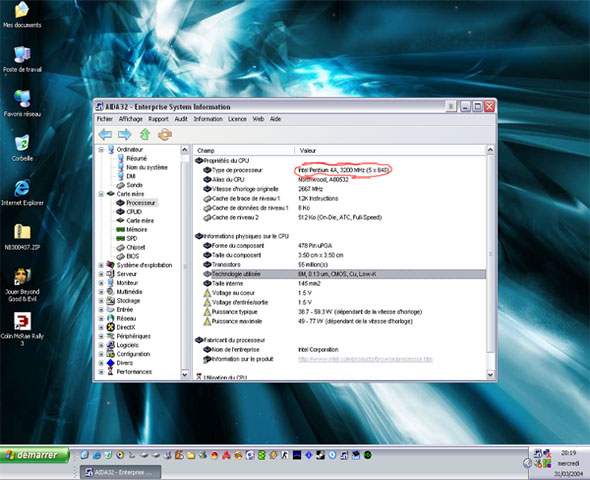
Task: Select the Configuration tree node
Action: (x=133, y=354)
